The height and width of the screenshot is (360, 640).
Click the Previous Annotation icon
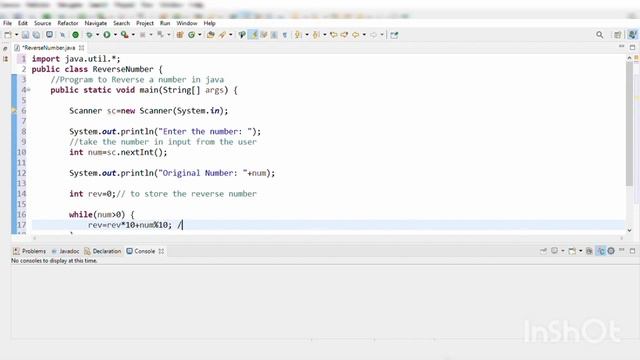316,35
